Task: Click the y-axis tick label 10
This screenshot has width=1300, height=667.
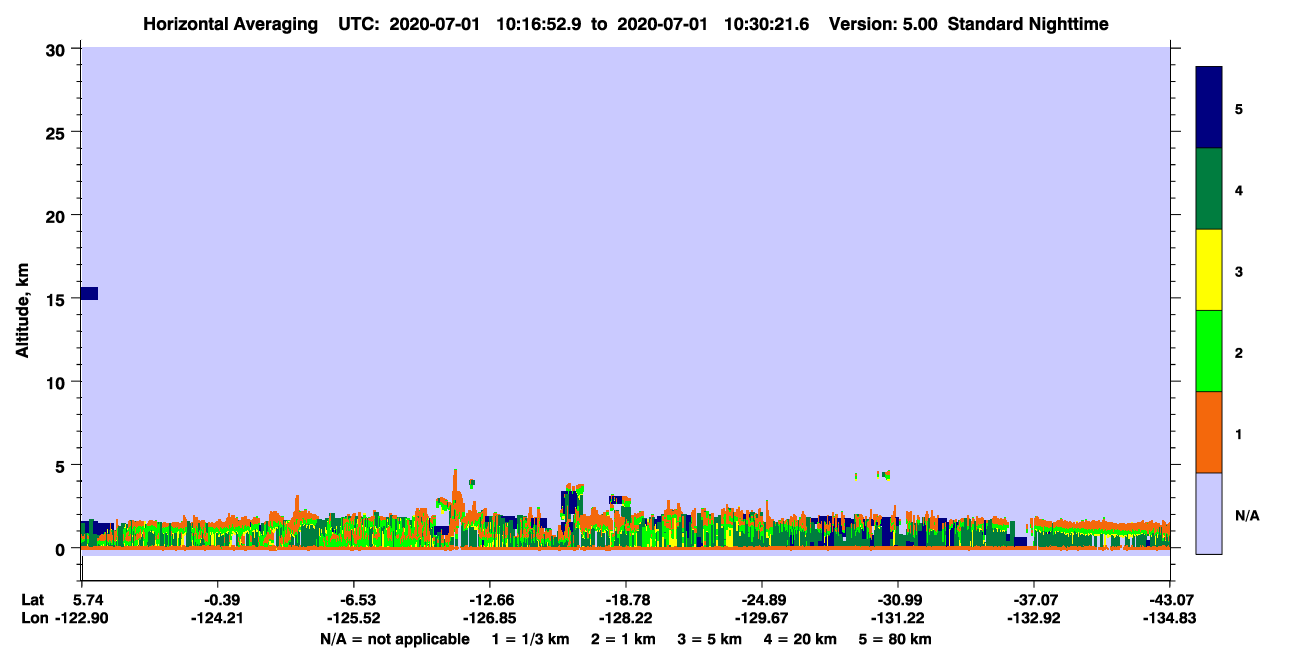Action: click(58, 382)
